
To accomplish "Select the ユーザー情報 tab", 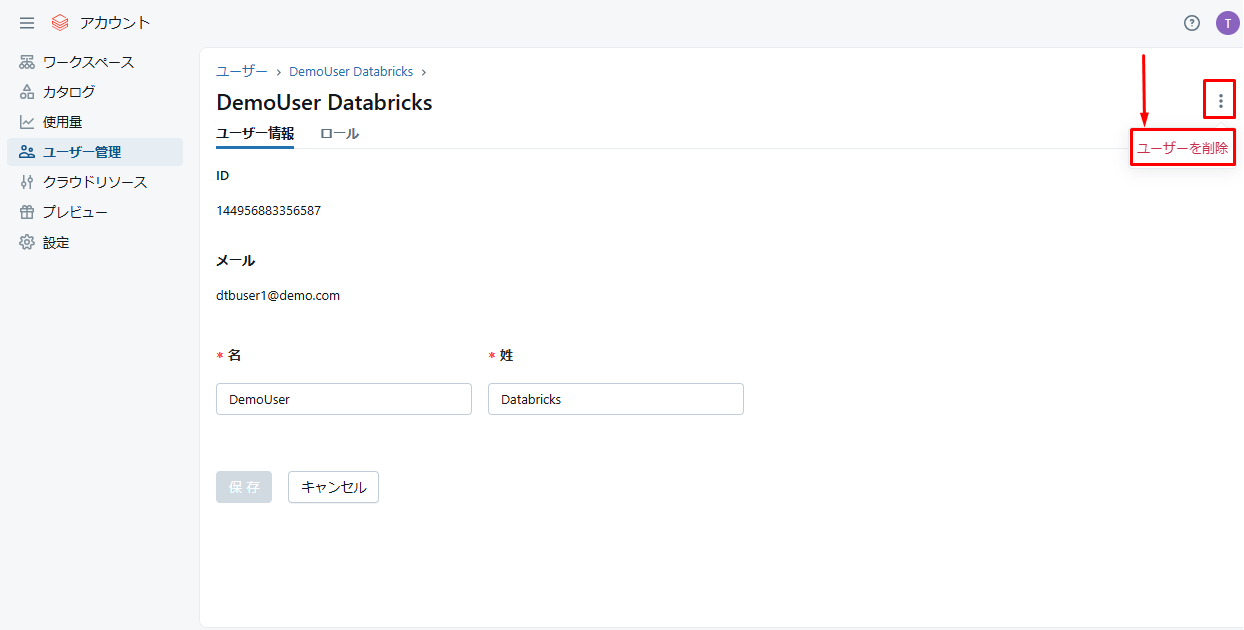I will pyautogui.click(x=255, y=133).
